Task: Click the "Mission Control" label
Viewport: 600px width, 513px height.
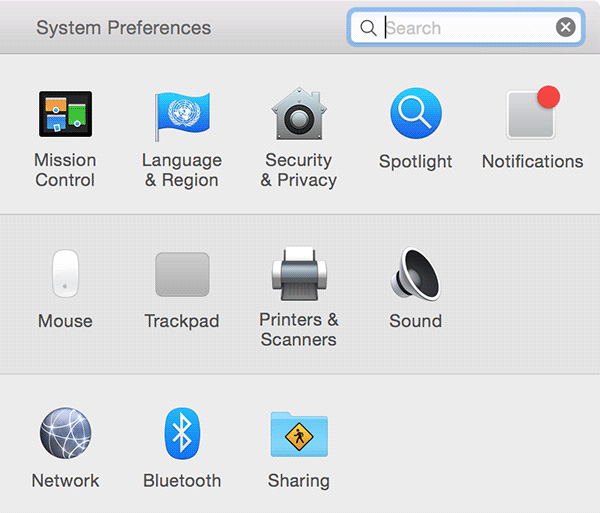Action: [65, 170]
